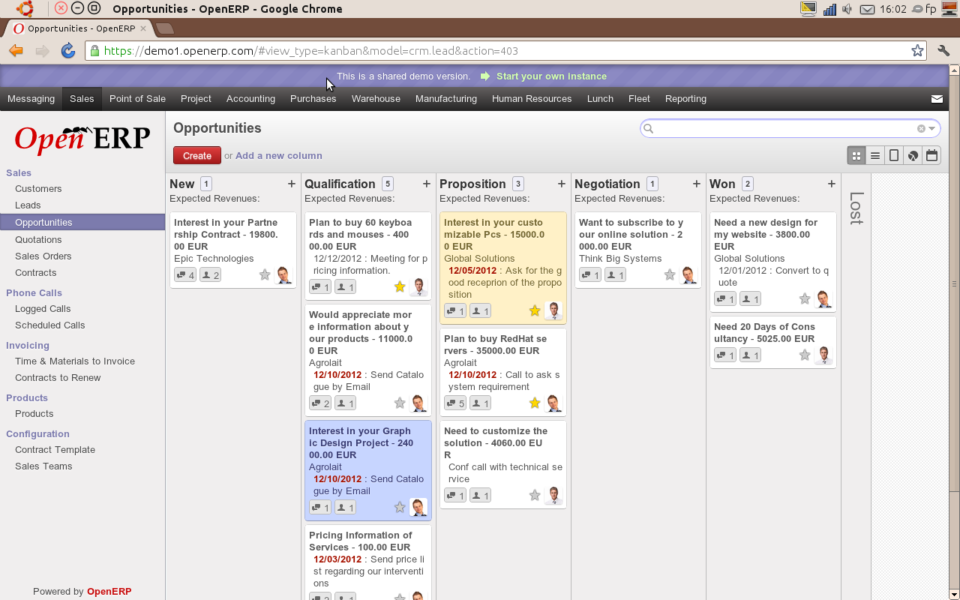
Task: Bookmark this page with the star icon
Action: click(917, 51)
